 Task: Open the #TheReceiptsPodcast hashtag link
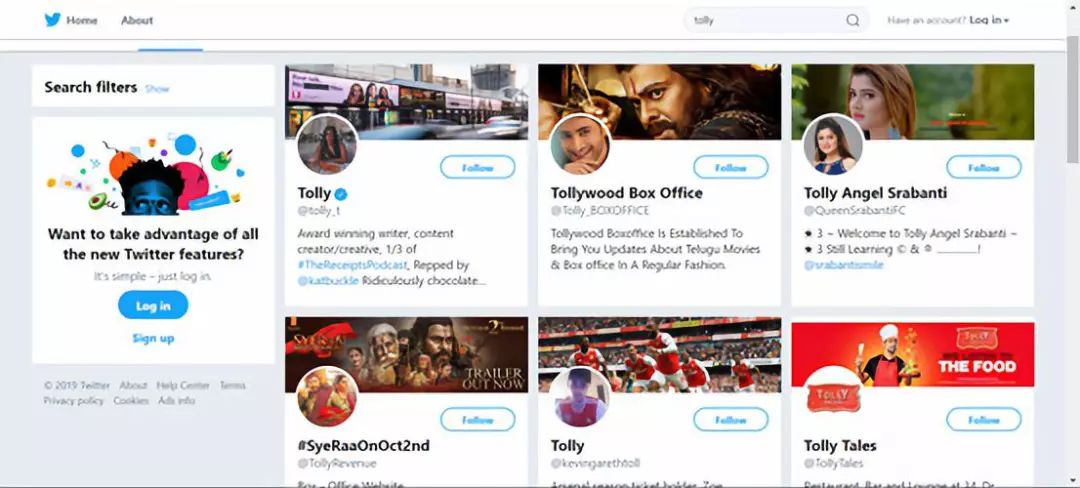point(352,265)
